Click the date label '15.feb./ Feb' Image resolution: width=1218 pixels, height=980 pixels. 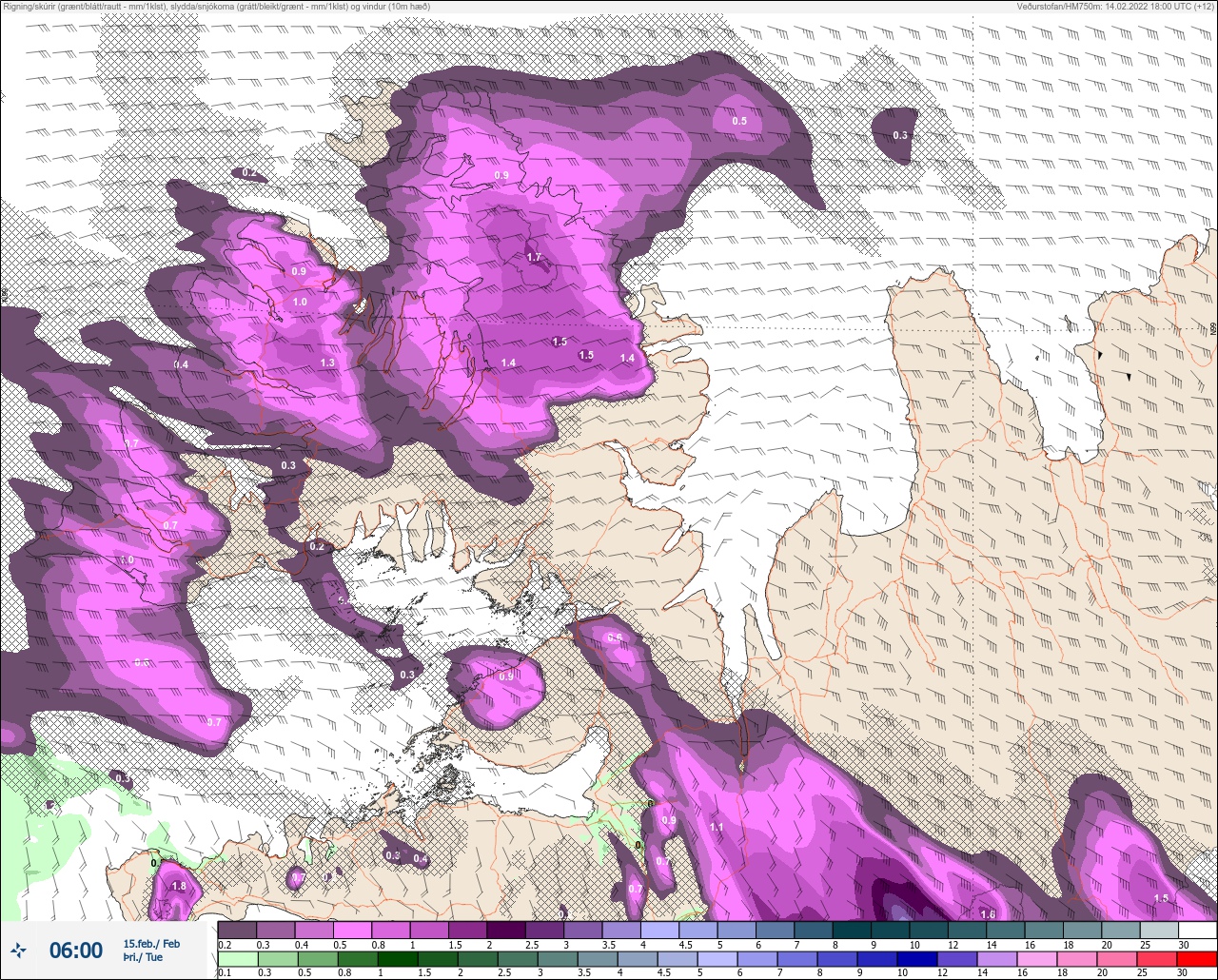tap(151, 943)
